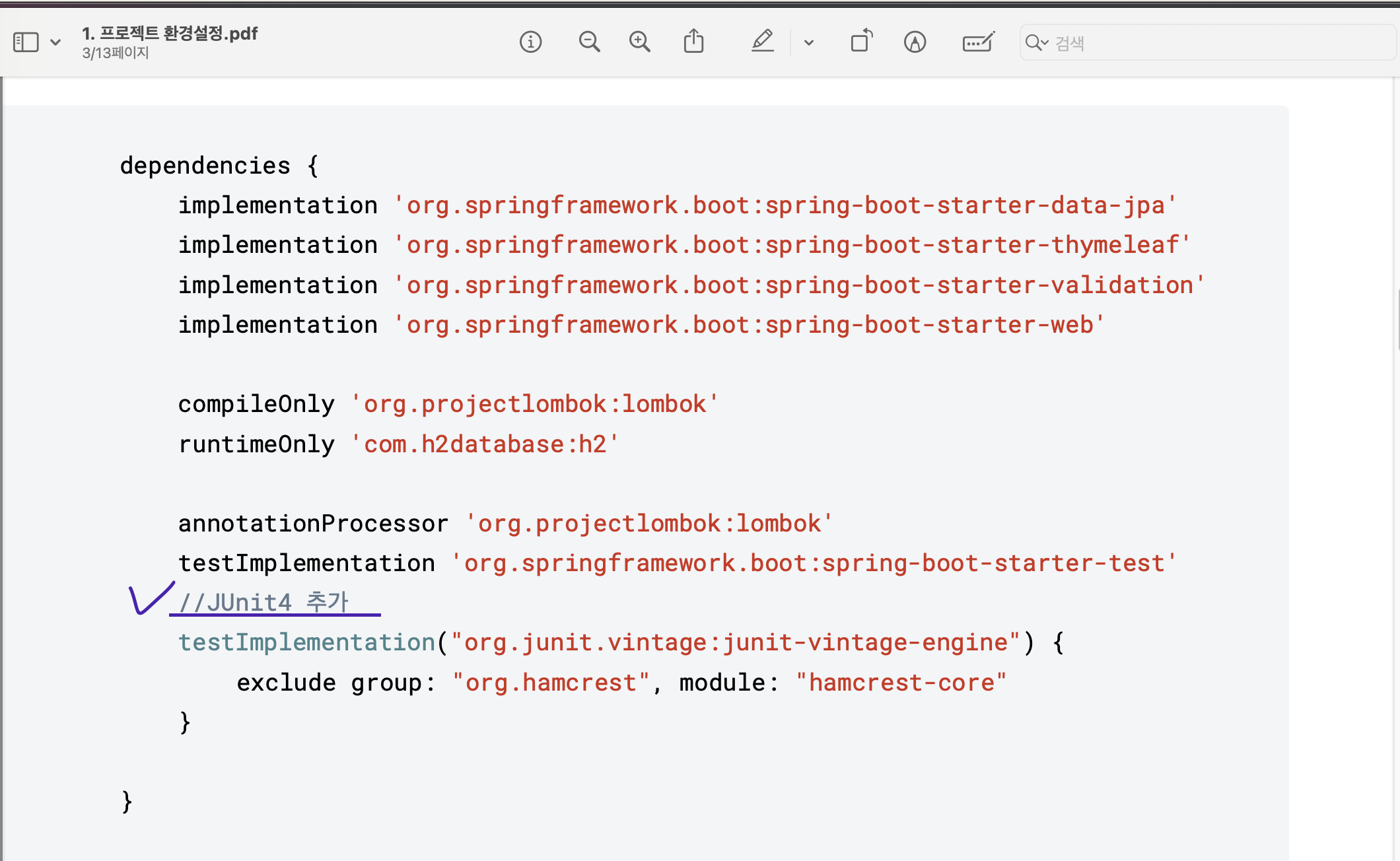
Task: Click the //JUnit4 추가 comment
Action: [x=263, y=602]
